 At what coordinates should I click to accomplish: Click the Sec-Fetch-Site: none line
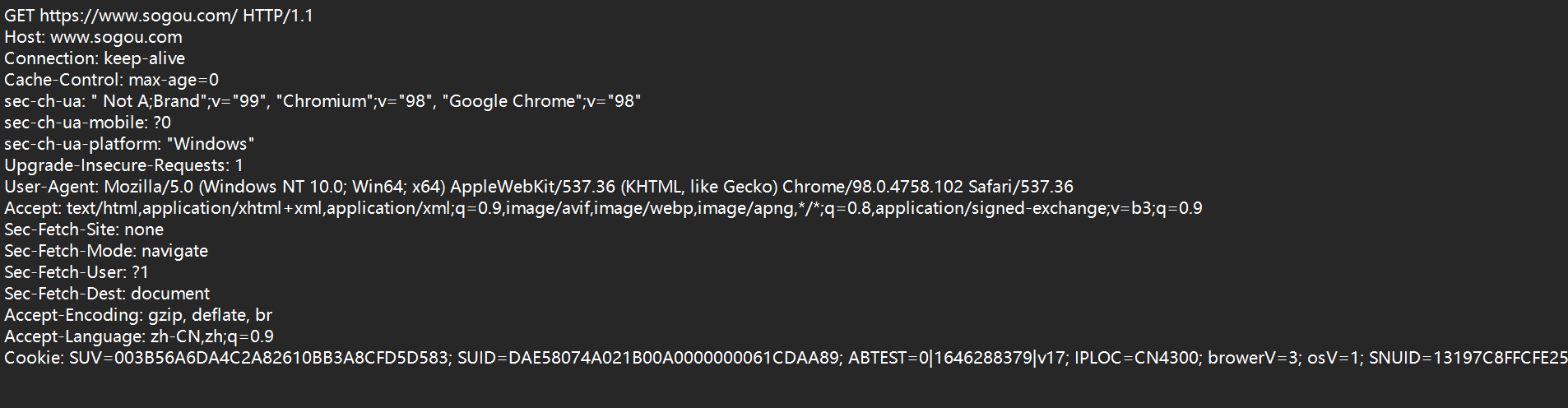tap(84, 229)
